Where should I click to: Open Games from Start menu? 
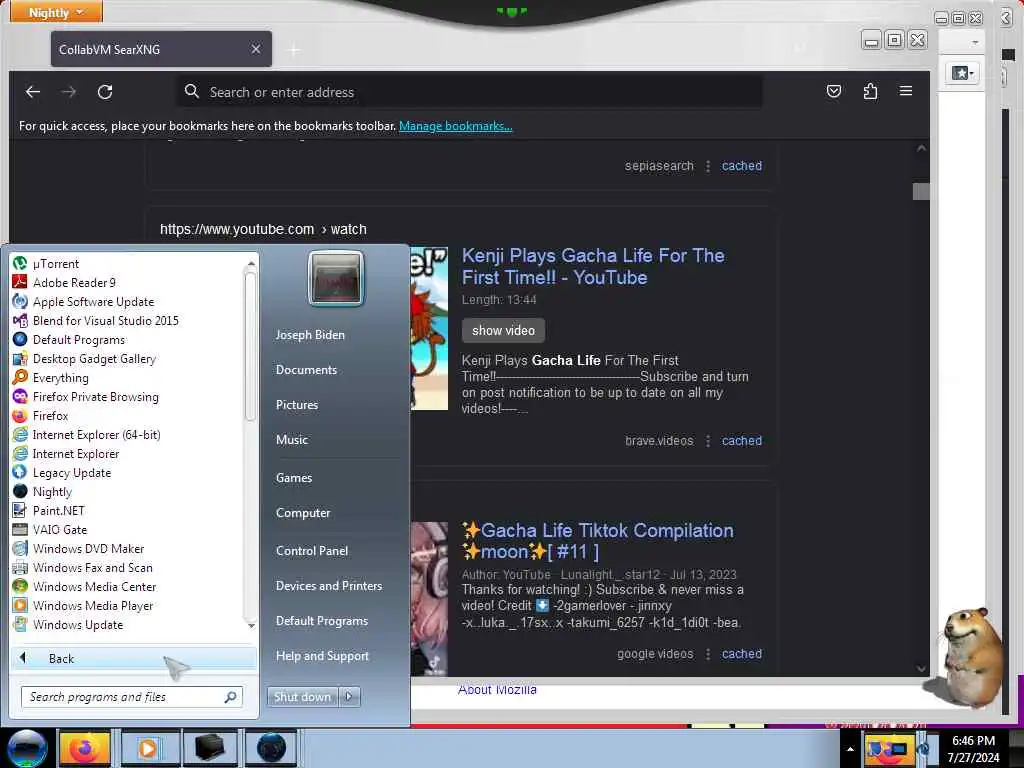[294, 477]
